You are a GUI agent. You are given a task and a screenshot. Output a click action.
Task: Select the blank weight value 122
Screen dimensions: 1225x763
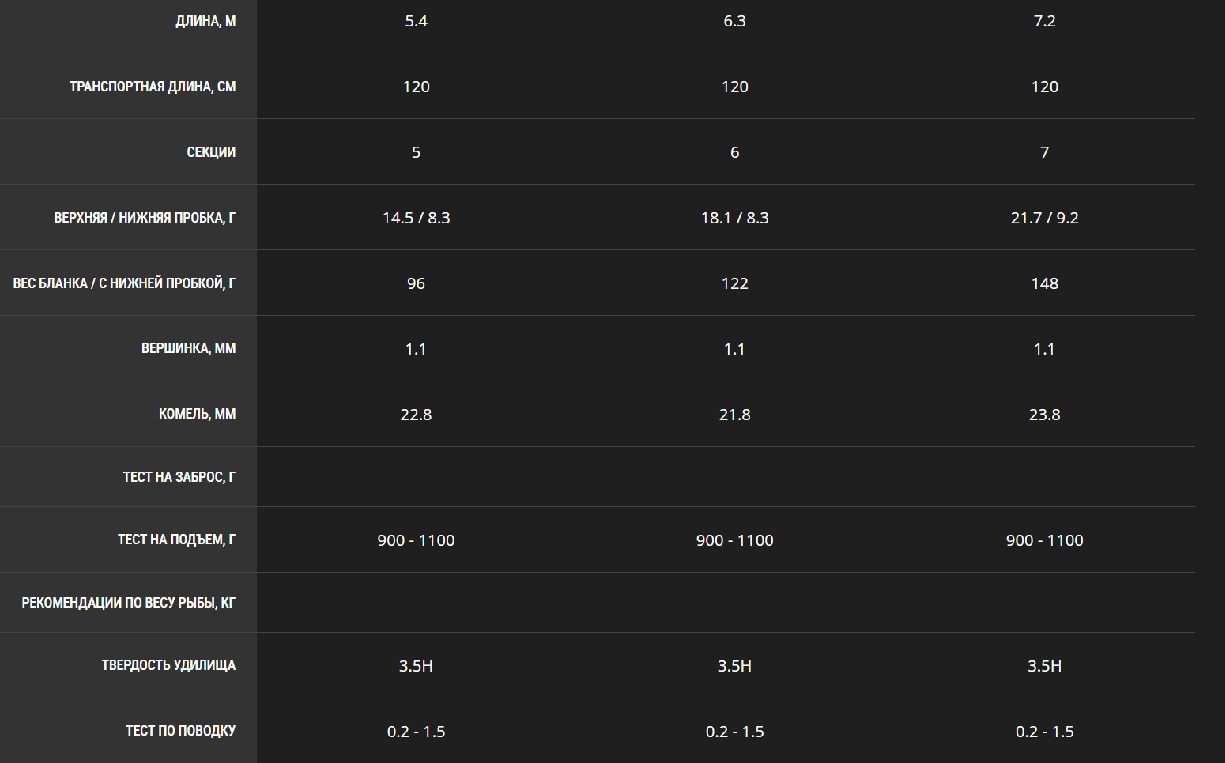pyautogui.click(x=734, y=284)
